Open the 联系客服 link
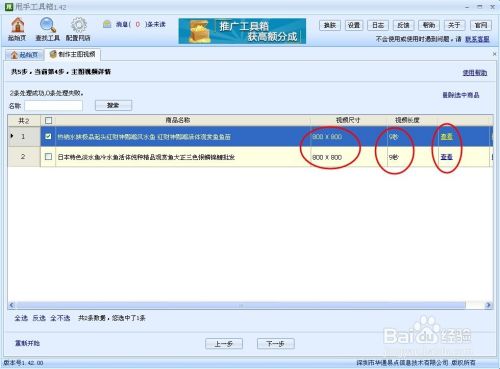The width and height of the screenshot is (500, 369). 477,39
